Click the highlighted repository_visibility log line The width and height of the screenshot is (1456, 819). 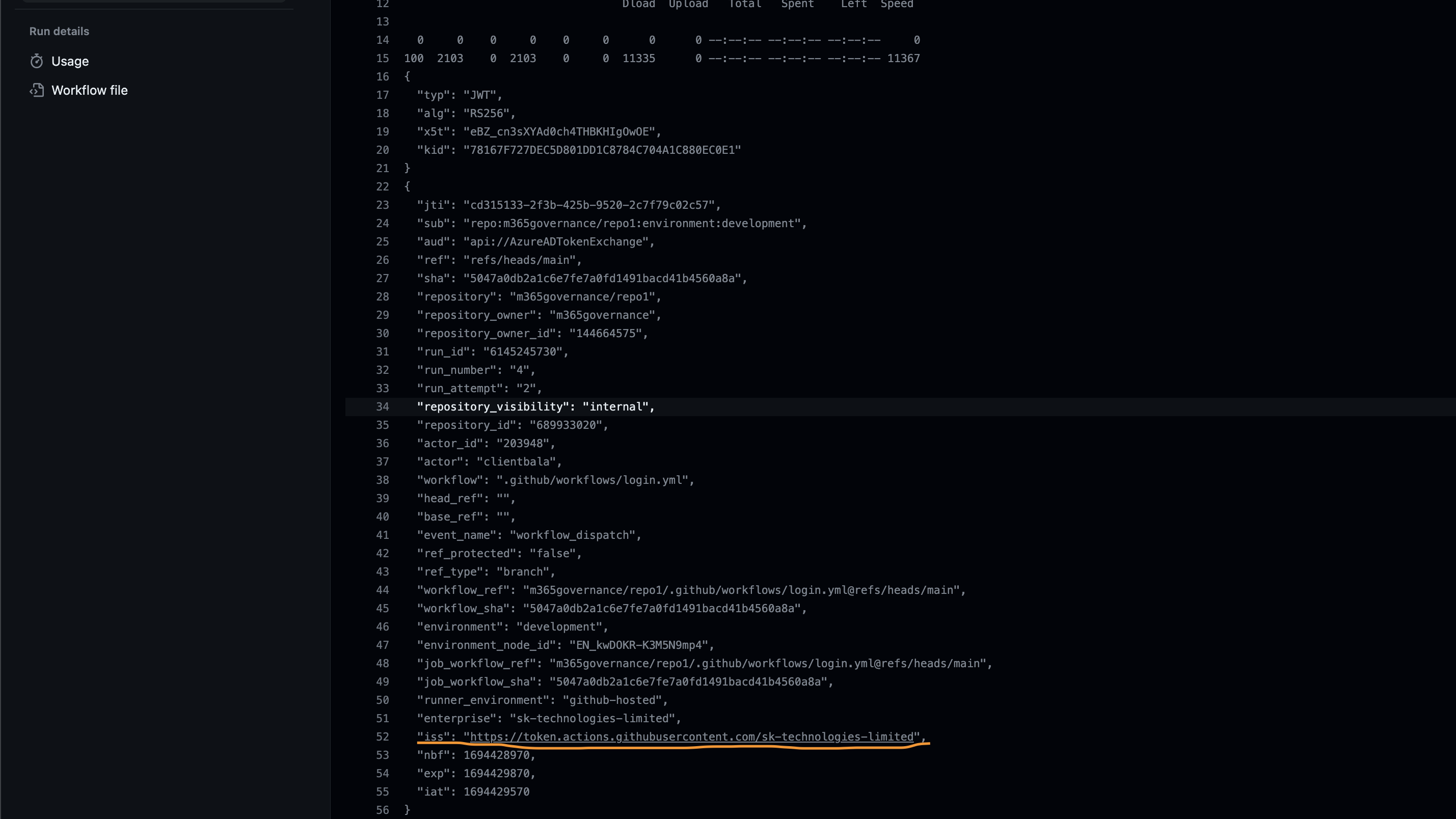pyautogui.click(x=535, y=407)
